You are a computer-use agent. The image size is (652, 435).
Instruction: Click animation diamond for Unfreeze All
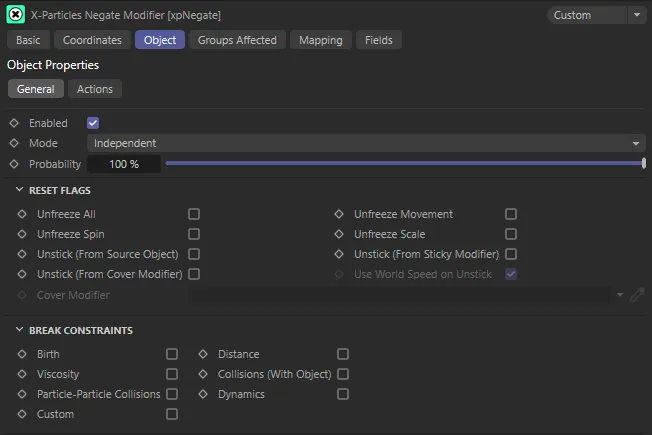click(x=22, y=214)
